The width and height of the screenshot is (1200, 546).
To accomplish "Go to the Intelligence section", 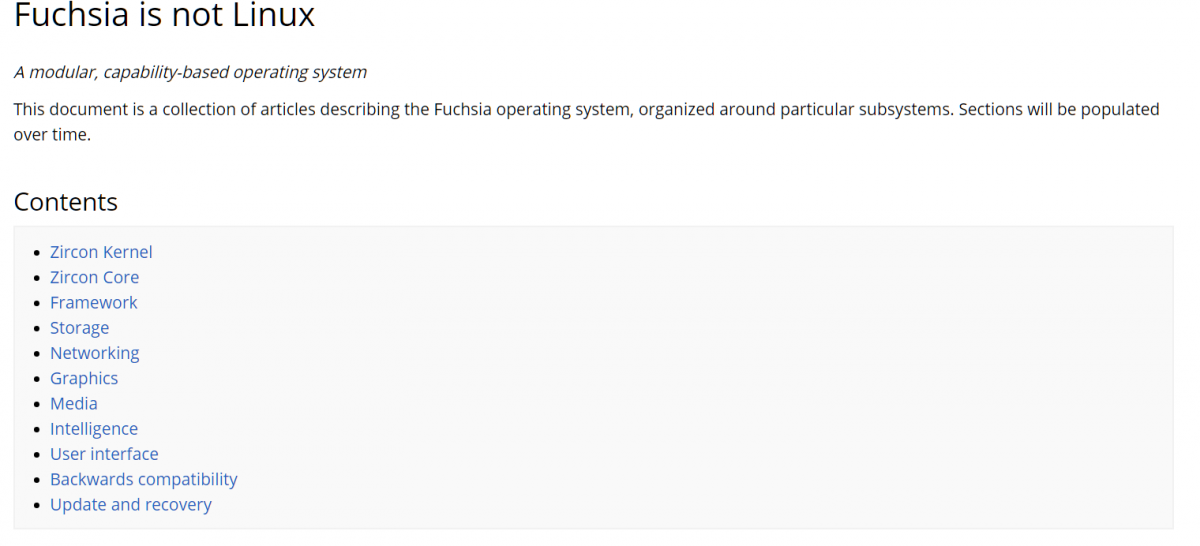I will [94, 428].
